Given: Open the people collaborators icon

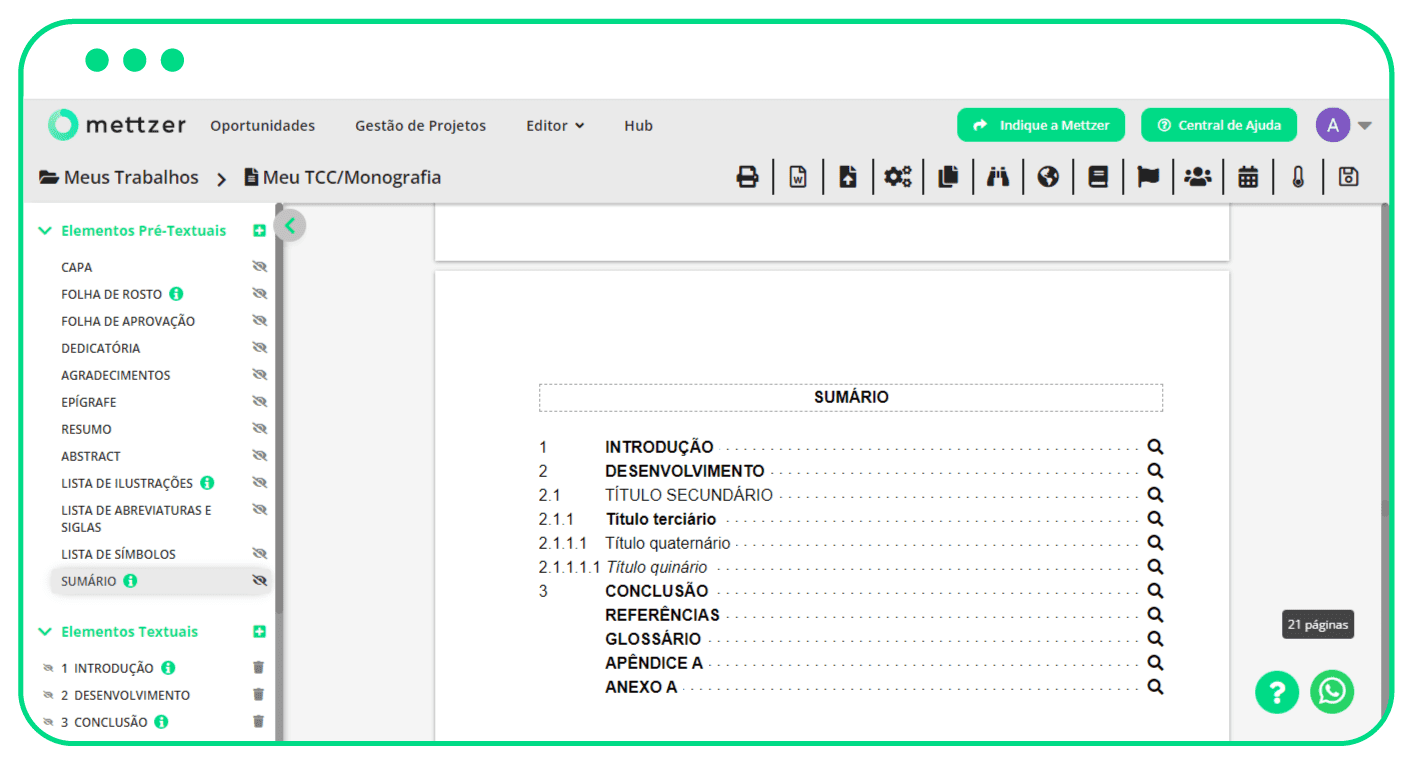Looking at the screenshot, I should coord(1198,177).
